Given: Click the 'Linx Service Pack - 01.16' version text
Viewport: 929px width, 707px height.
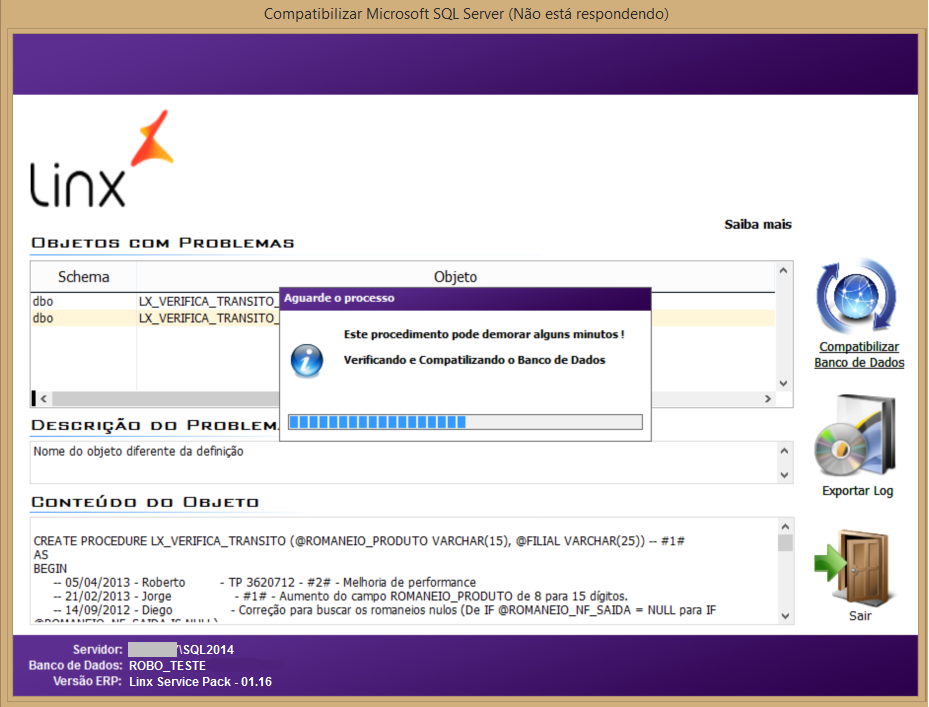Looking at the screenshot, I should click(x=200, y=682).
